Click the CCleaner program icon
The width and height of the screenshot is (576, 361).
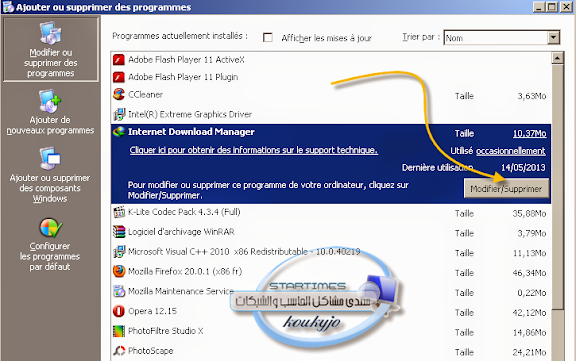tap(119, 94)
